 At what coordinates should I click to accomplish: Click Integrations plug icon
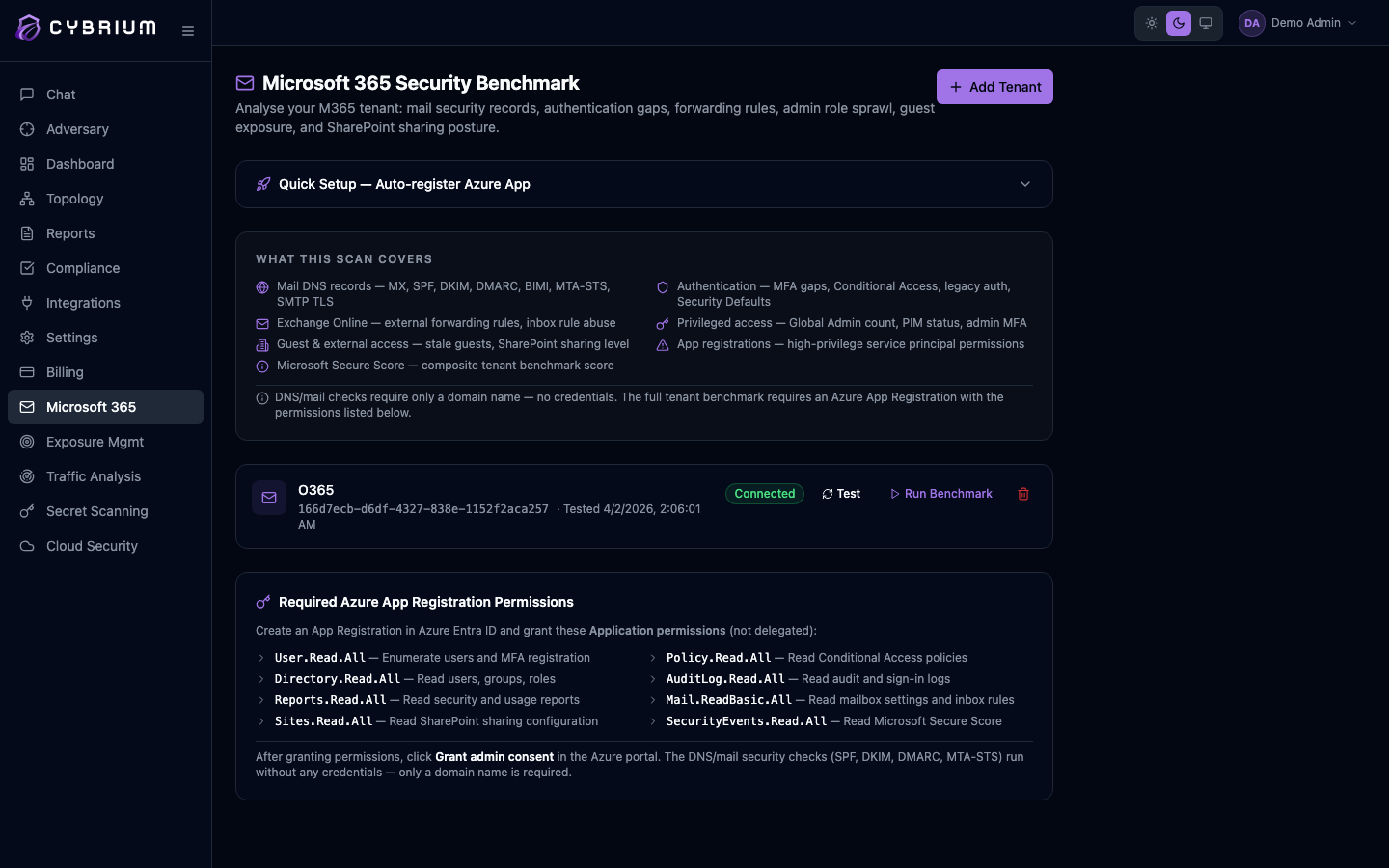(27, 303)
